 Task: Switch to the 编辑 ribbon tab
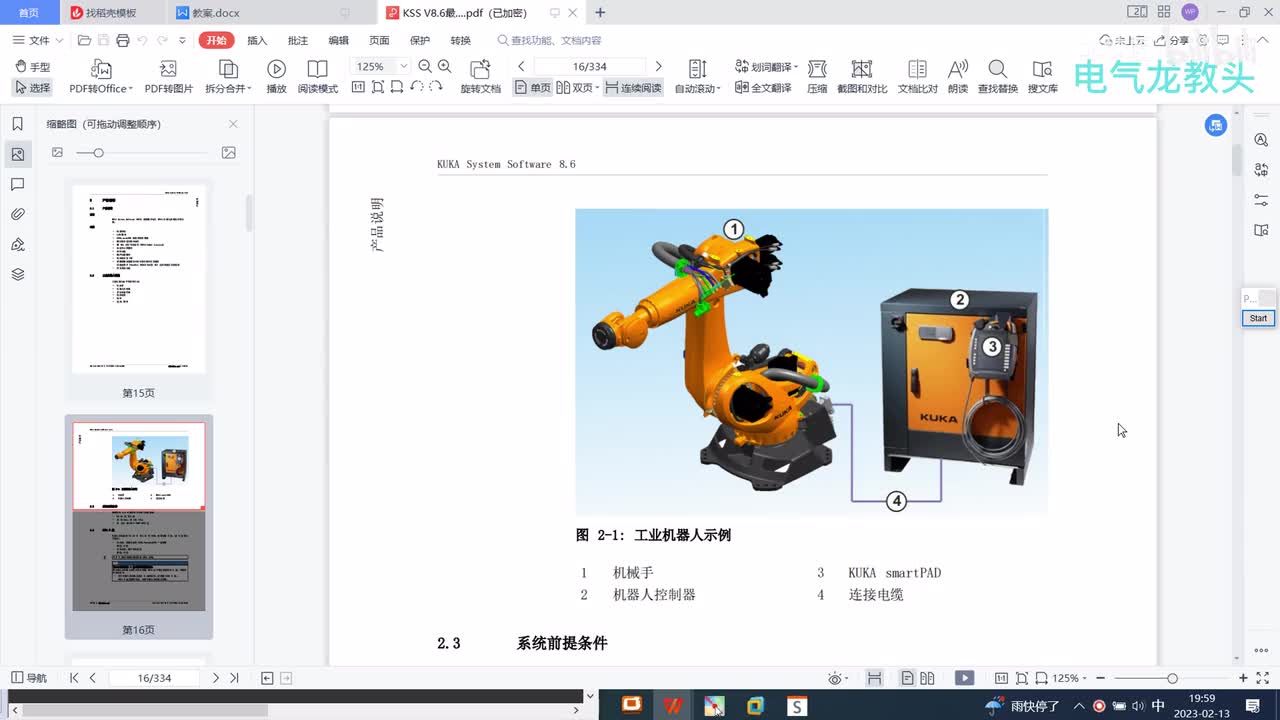338,40
